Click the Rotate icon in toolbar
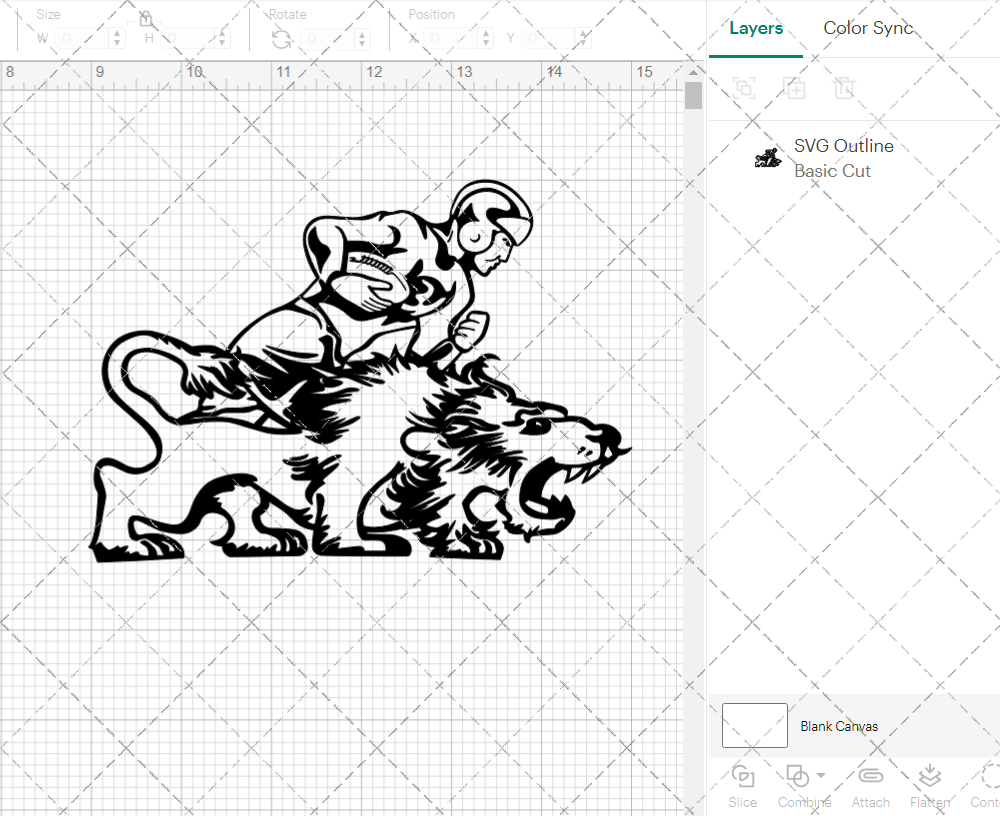Image resolution: width=1000 pixels, height=816 pixels. 282,39
